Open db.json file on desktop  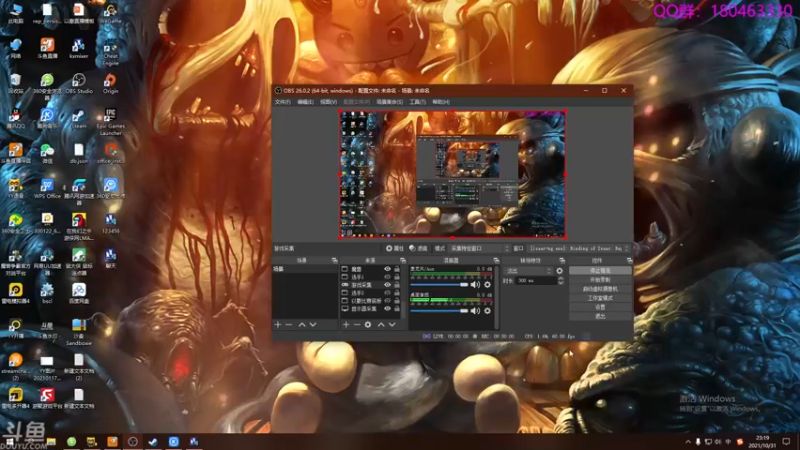click(79, 154)
